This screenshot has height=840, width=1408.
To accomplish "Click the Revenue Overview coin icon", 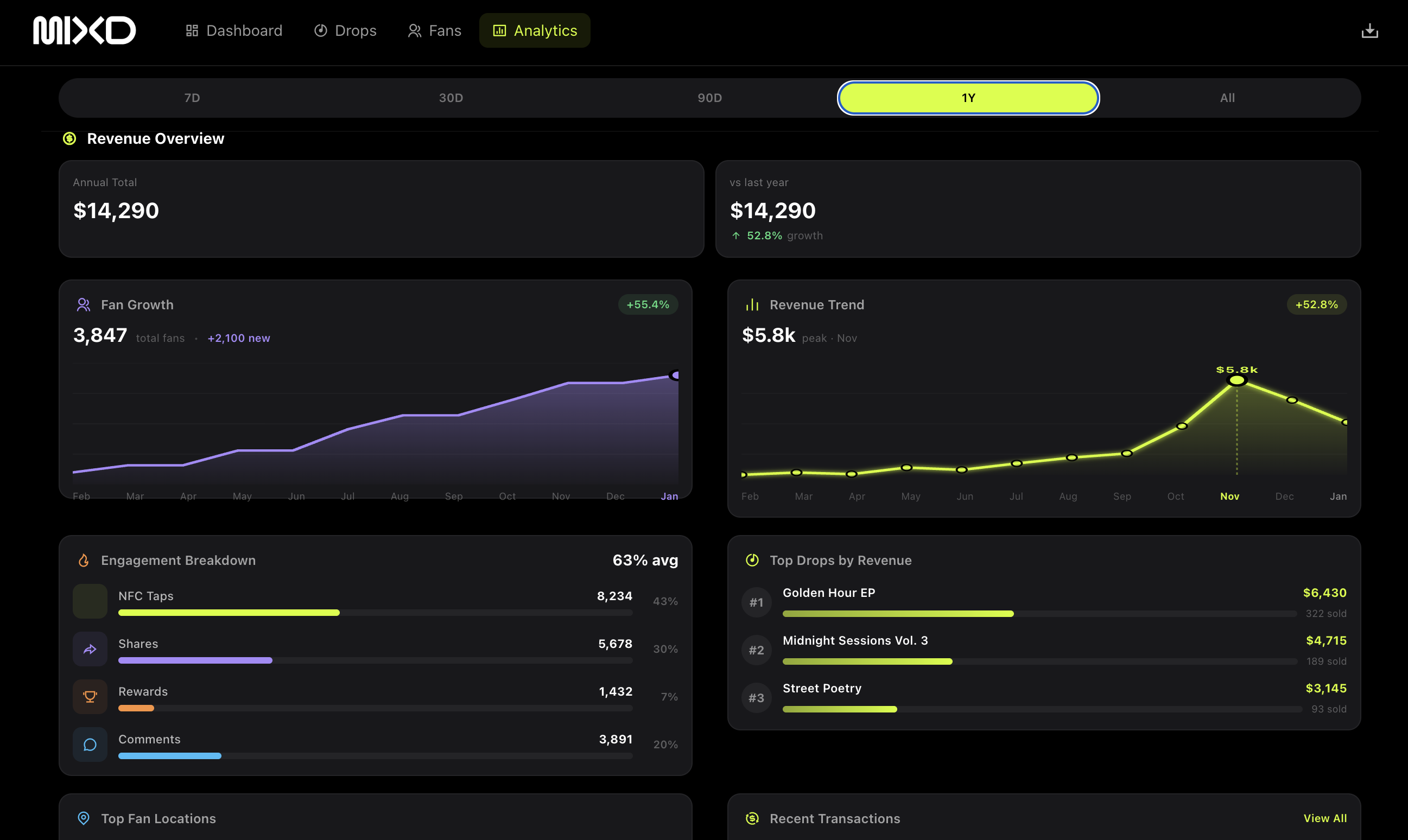I will click(x=69, y=139).
